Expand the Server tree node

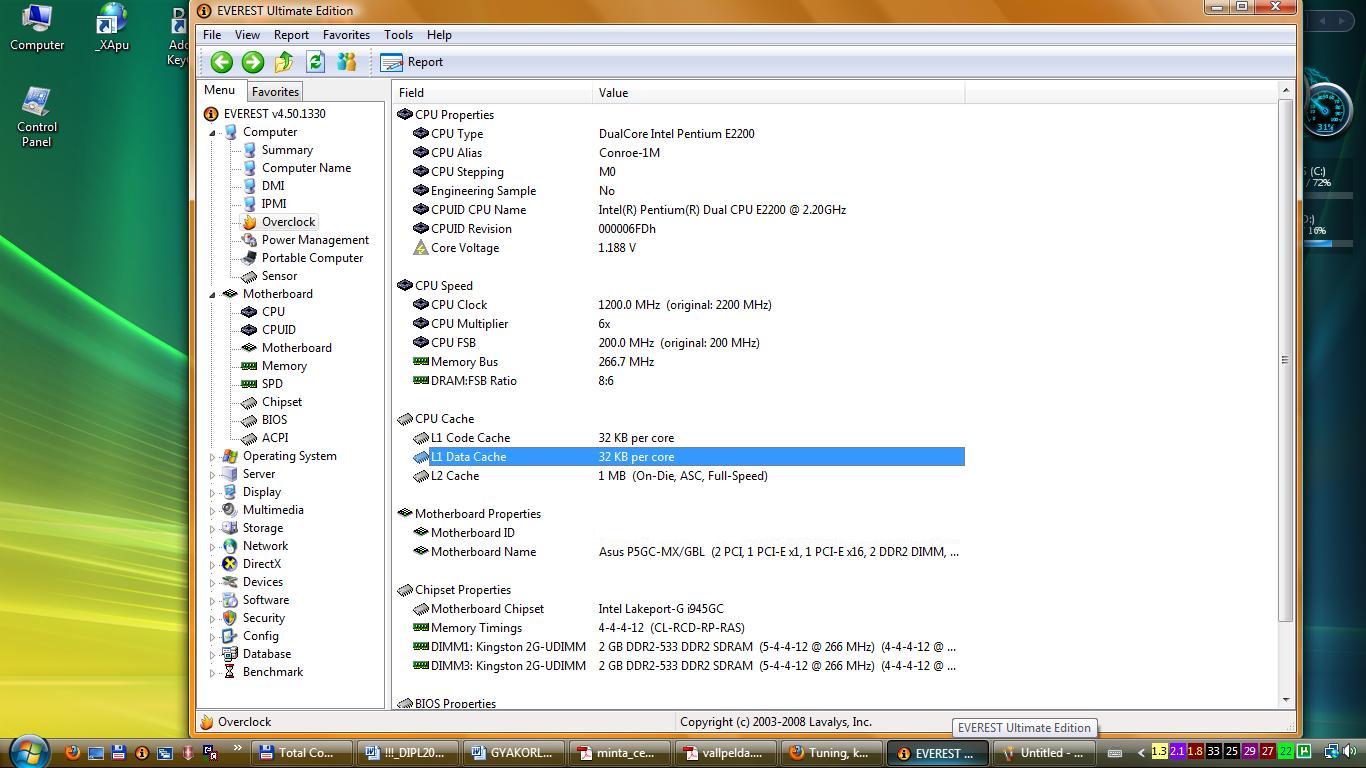coord(212,475)
